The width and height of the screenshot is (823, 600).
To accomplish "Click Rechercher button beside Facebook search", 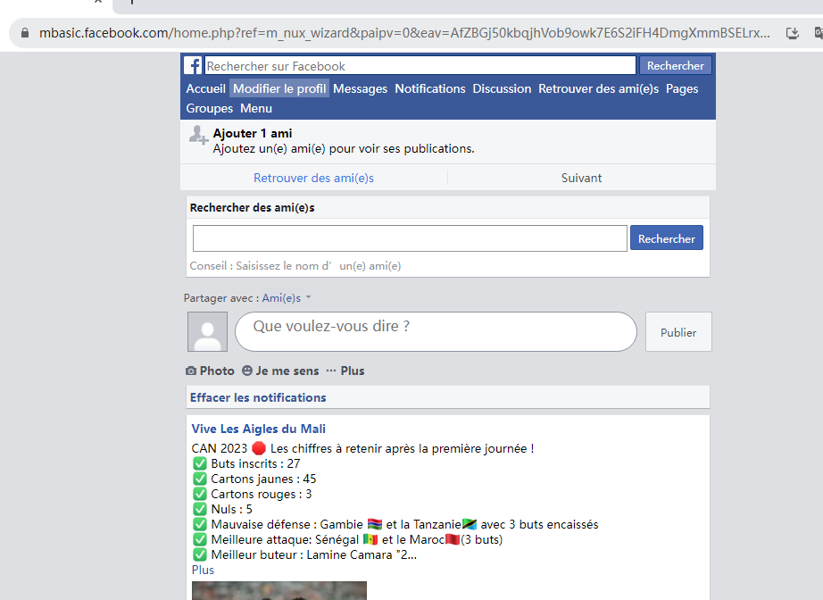I will (x=675, y=66).
